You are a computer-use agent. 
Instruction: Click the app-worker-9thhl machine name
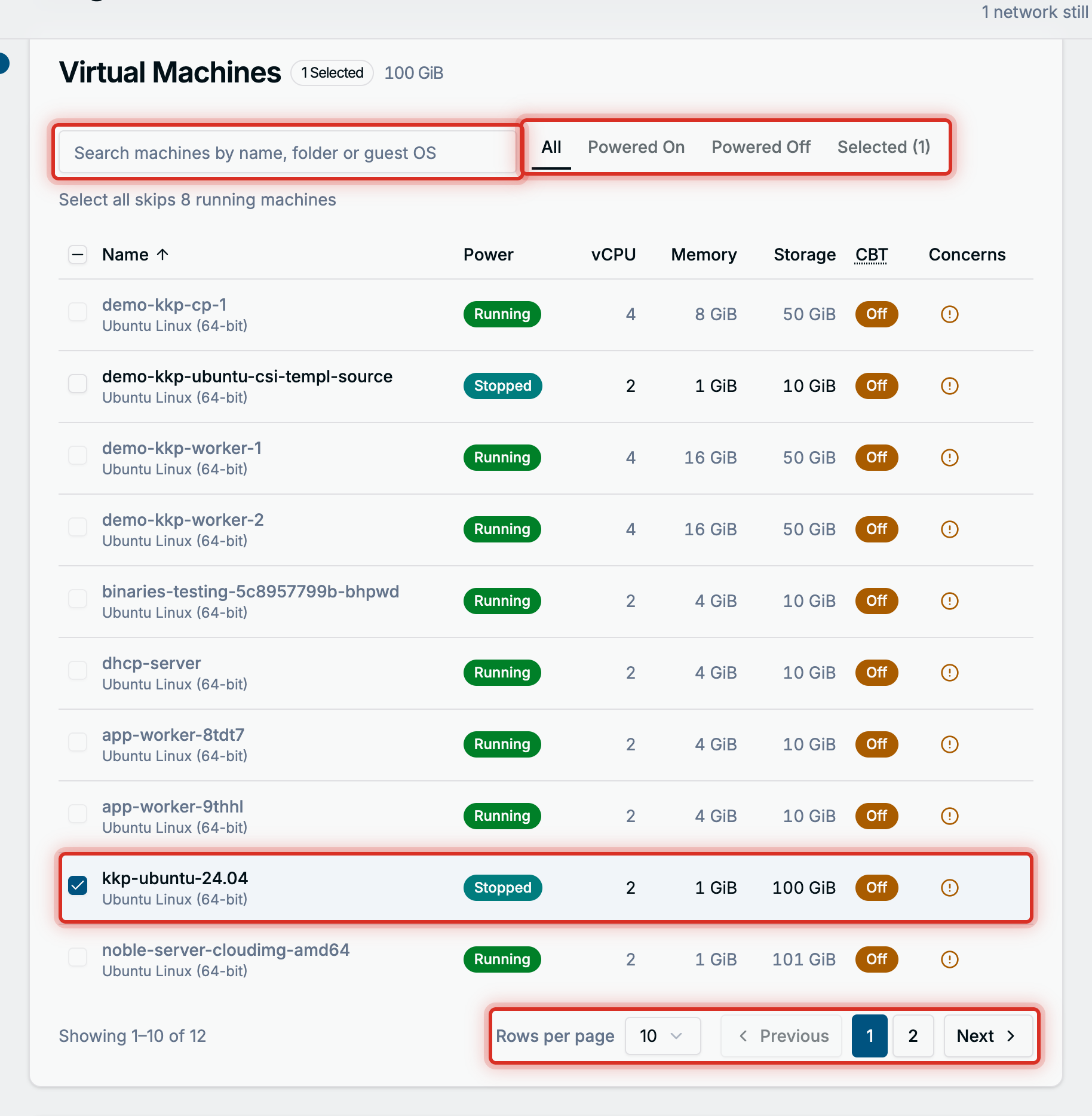[x=173, y=807]
